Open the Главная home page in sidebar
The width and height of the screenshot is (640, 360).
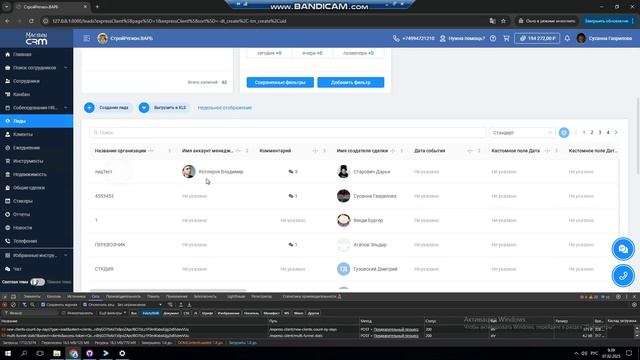tap(22, 54)
